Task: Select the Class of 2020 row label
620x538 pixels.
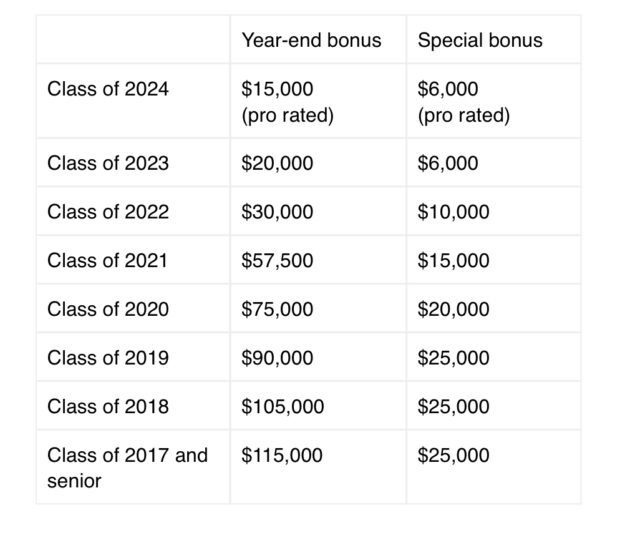Action: [x=108, y=309]
